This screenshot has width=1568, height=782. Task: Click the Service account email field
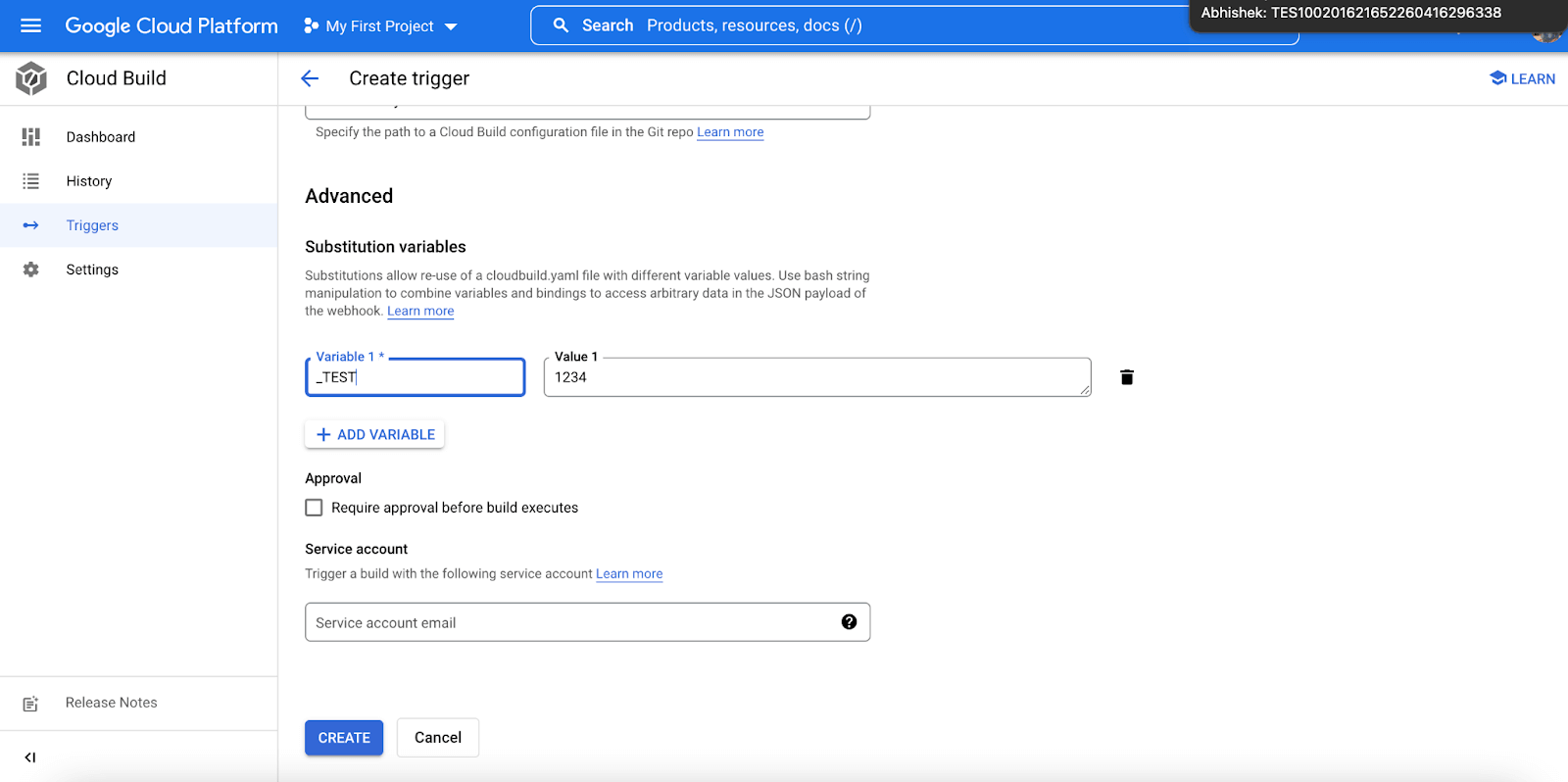coord(568,622)
